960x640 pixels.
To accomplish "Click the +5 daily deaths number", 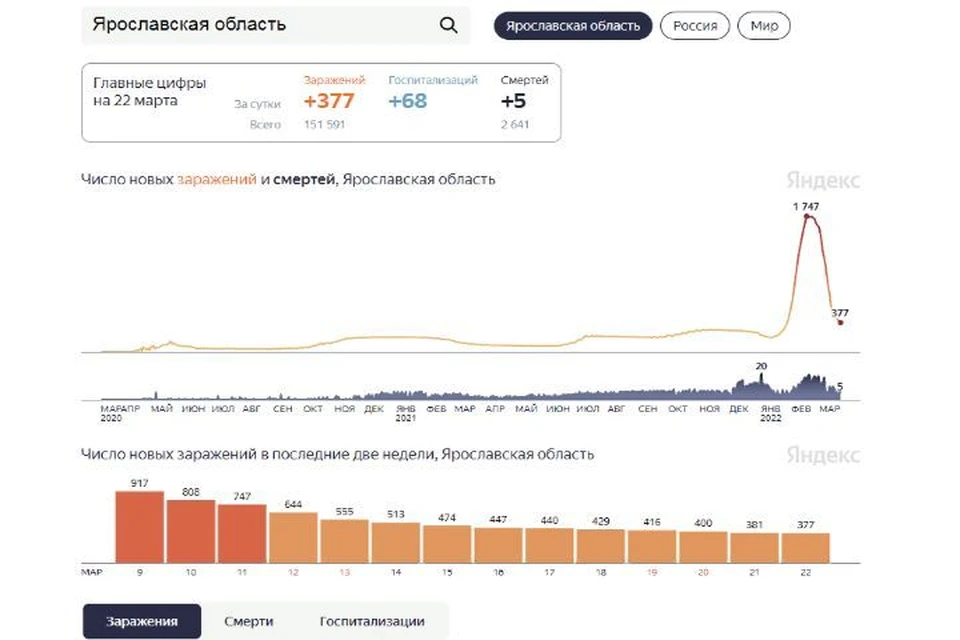I will pos(513,100).
